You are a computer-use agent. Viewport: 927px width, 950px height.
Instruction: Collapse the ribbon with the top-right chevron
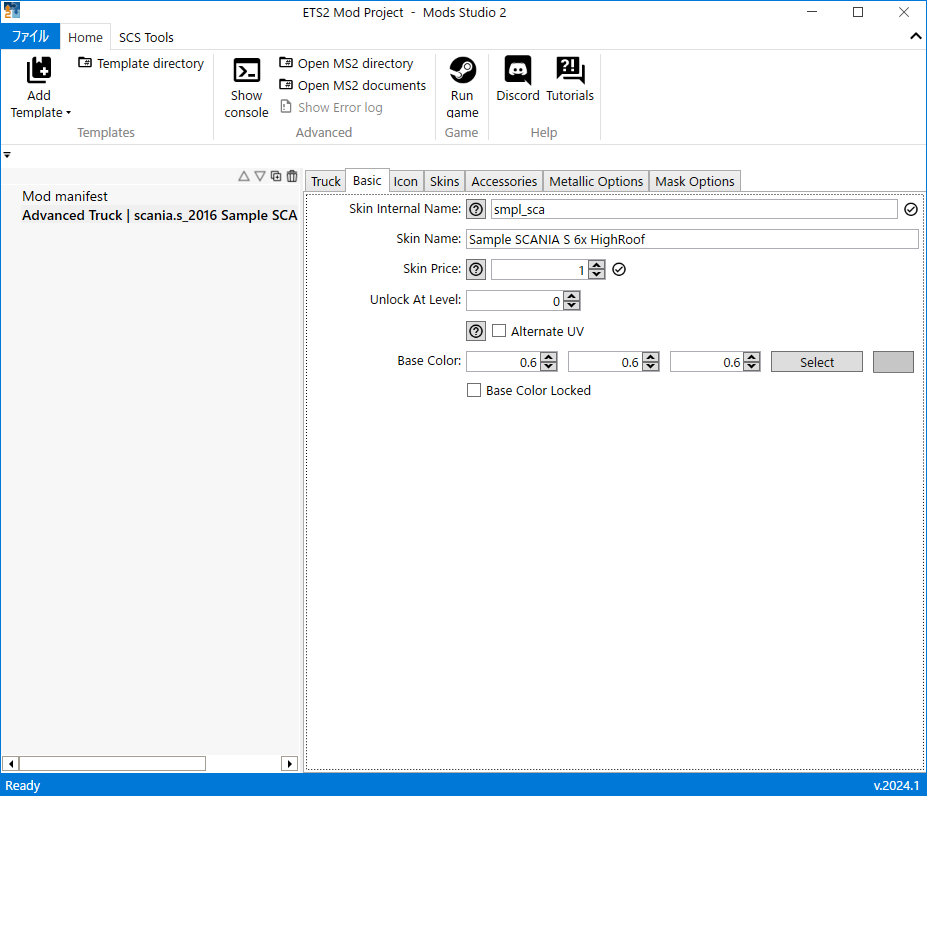915,37
